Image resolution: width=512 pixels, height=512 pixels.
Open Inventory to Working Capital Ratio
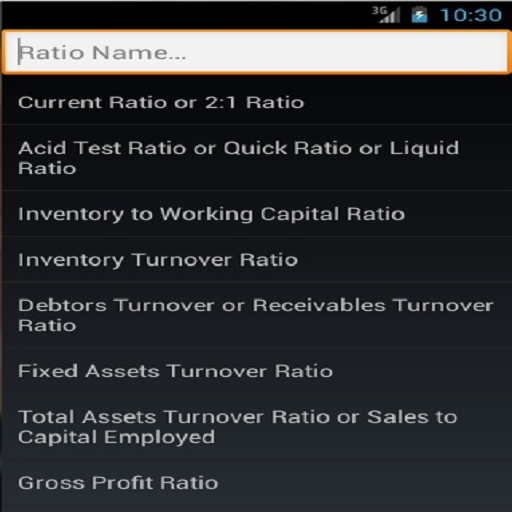coord(256,214)
